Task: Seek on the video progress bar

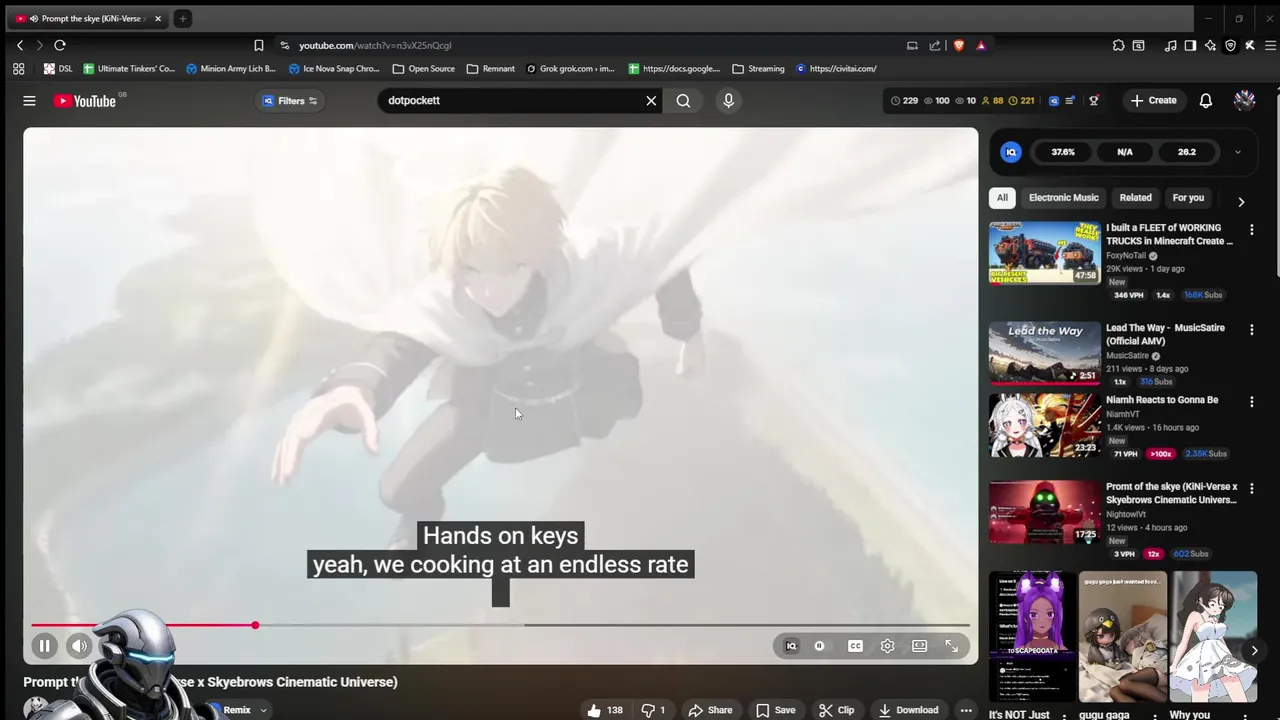Action: 500,626
